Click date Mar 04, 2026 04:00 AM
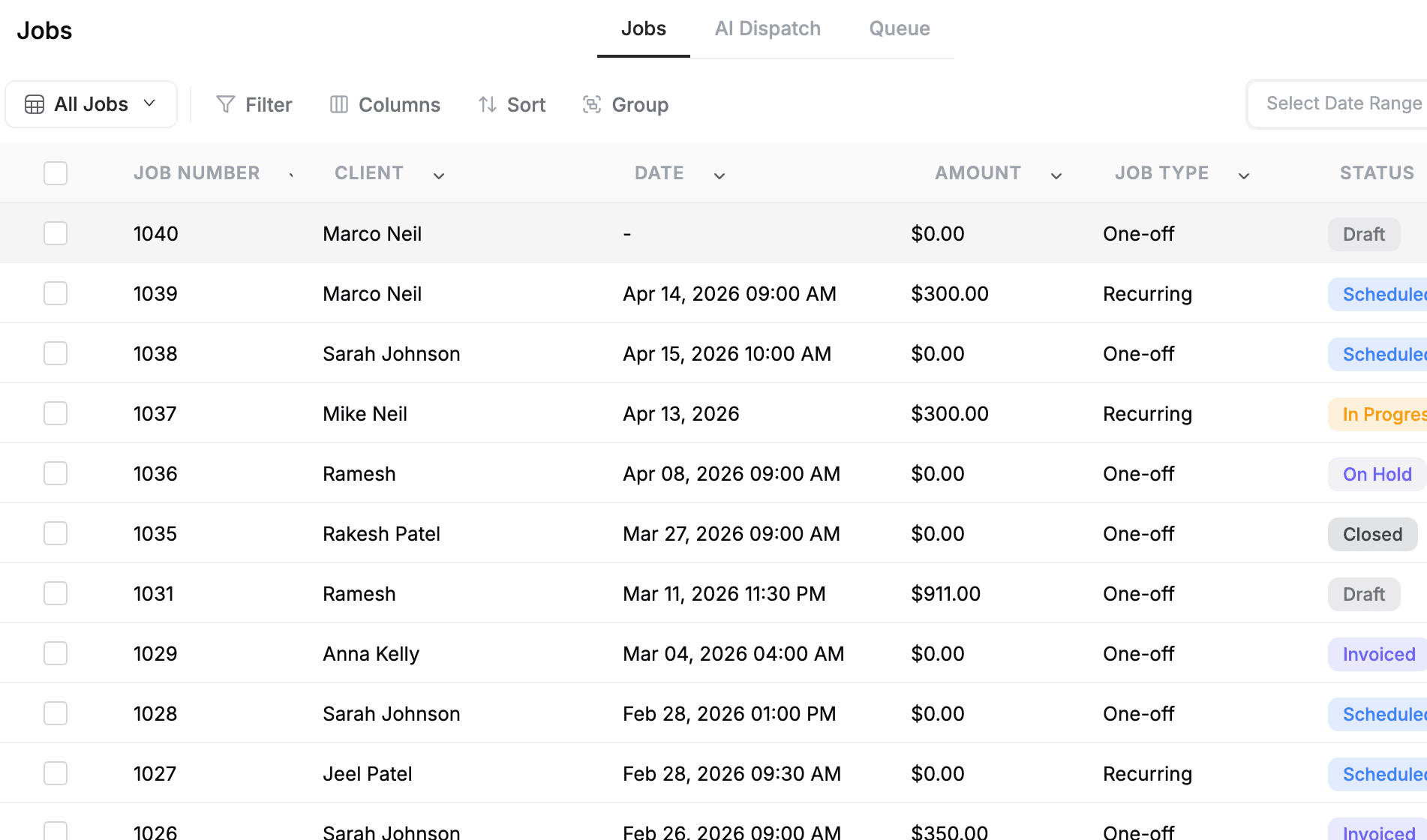The width and height of the screenshot is (1427, 840). tap(733, 654)
